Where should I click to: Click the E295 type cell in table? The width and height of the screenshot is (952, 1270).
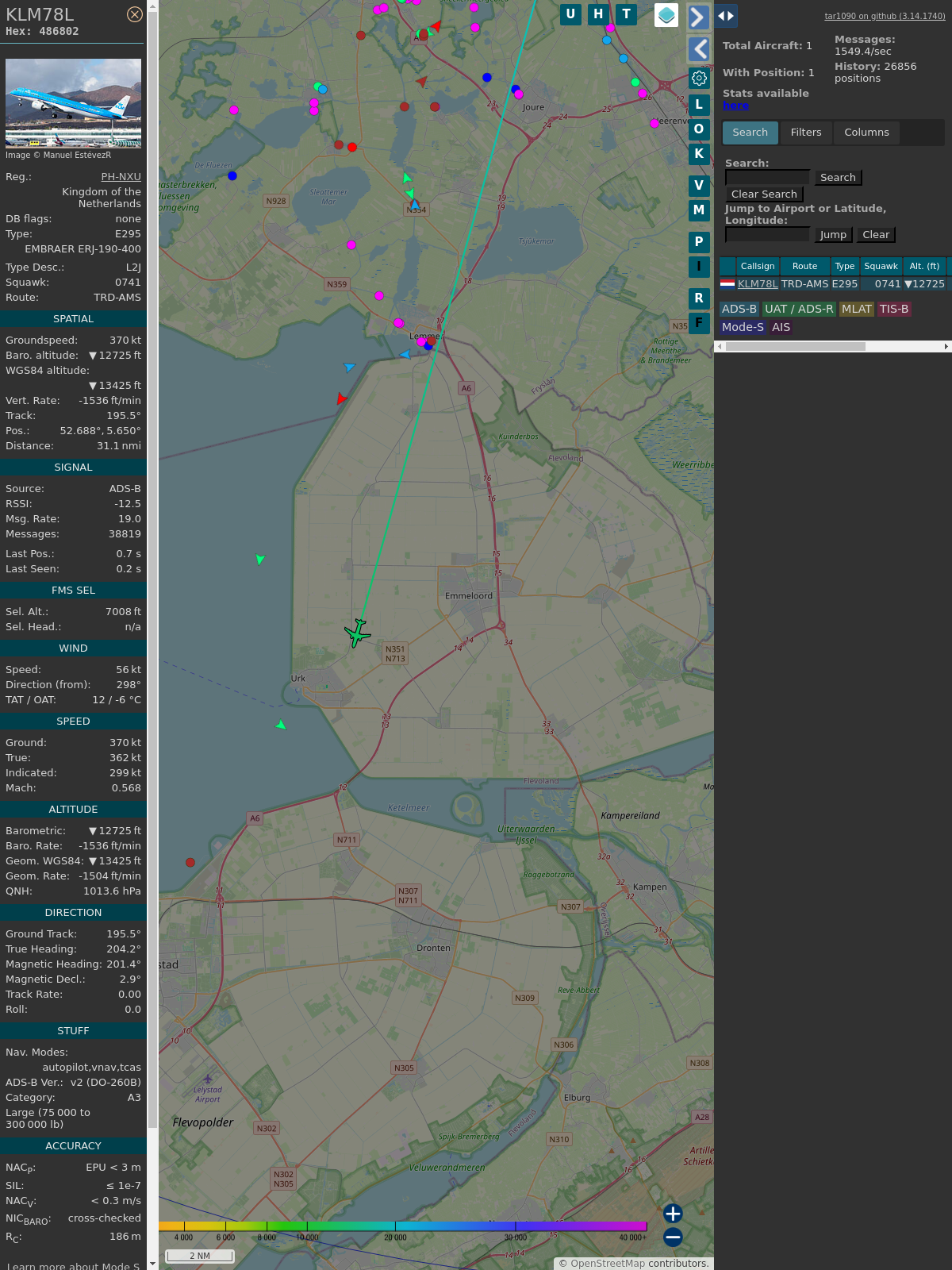coord(845,284)
